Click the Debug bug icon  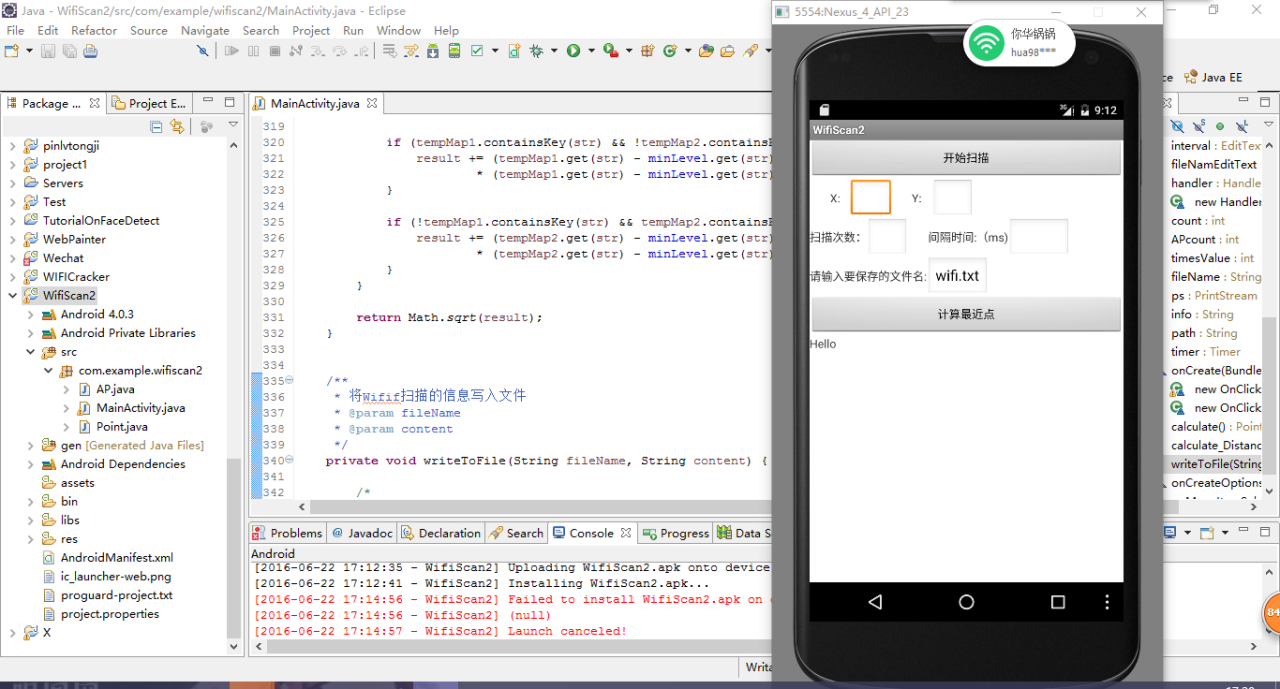pos(536,50)
